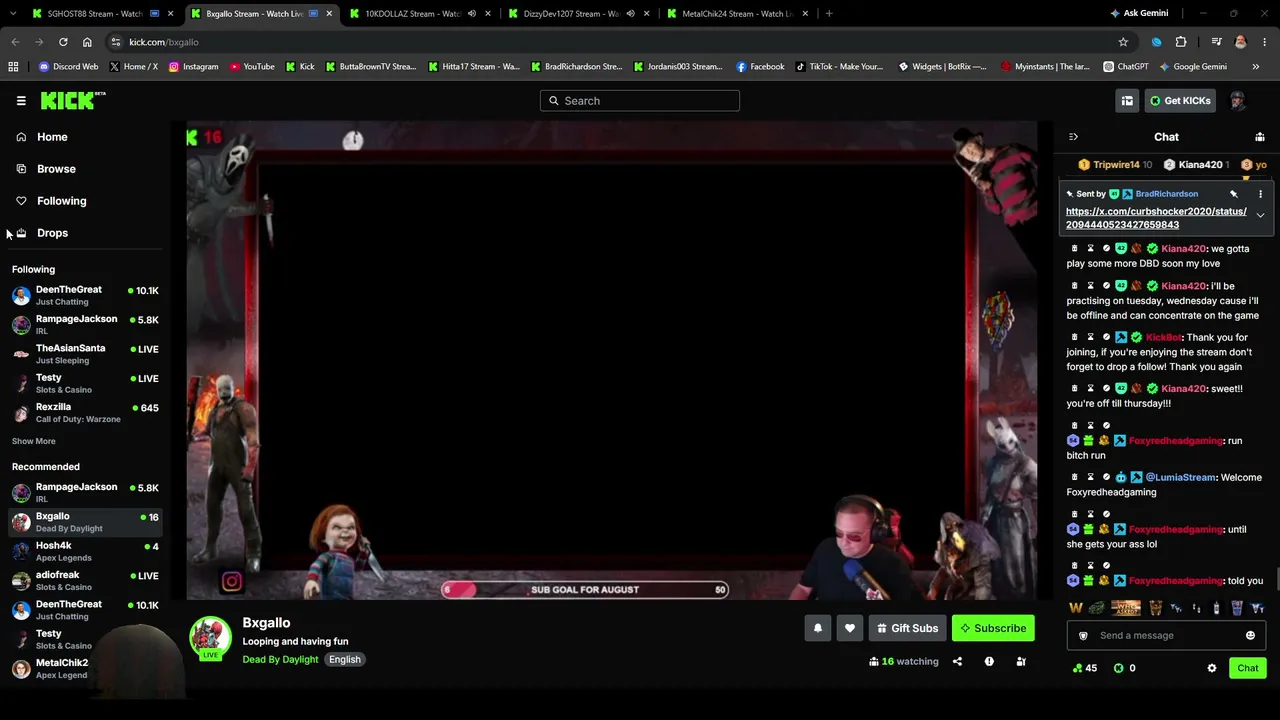Bookmark this page with the star icon
1280x720 pixels.
coord(1123,42)
